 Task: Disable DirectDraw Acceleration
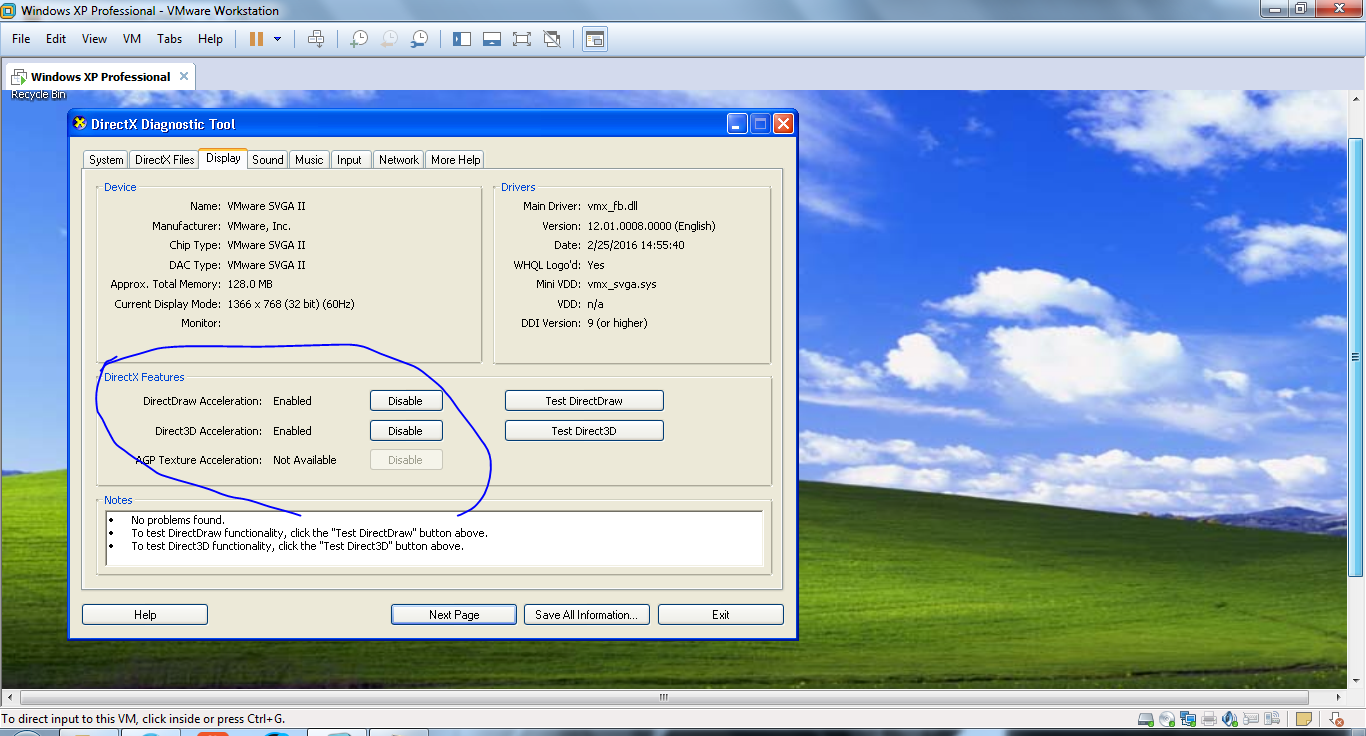tap(406, 401)
